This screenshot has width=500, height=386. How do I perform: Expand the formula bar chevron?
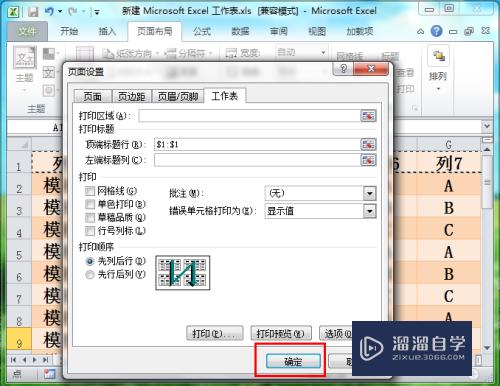click(x=487, y=126)
